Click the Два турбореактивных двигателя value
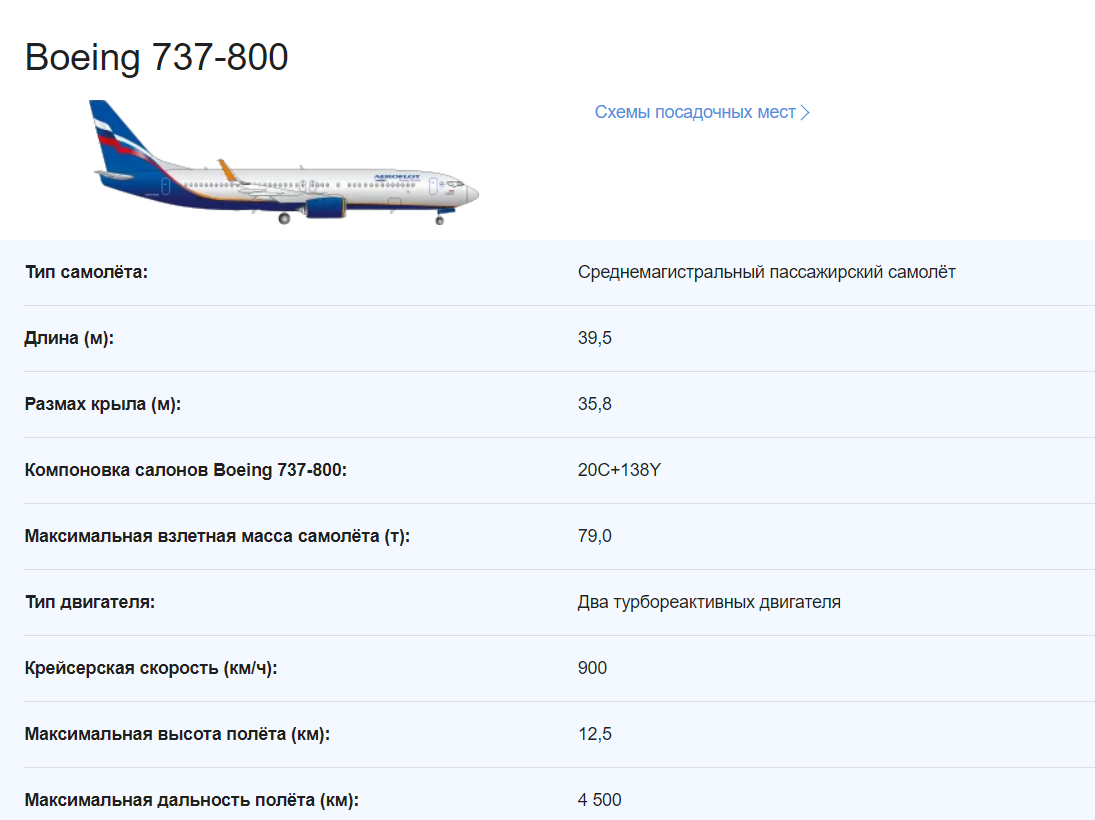 (x=709, y=602)
